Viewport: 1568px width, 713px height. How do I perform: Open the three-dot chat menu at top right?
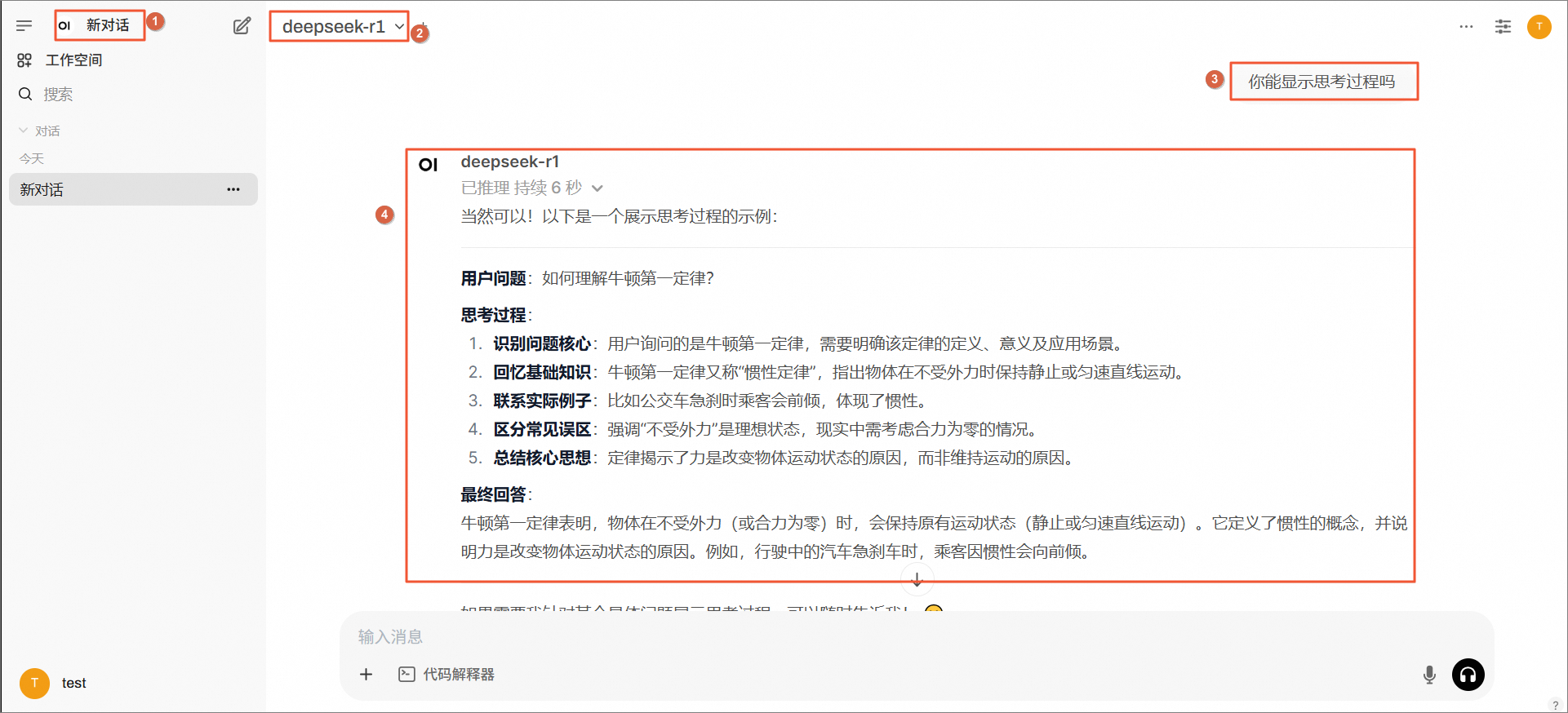pyautogui.click(x=1466, y=27)
